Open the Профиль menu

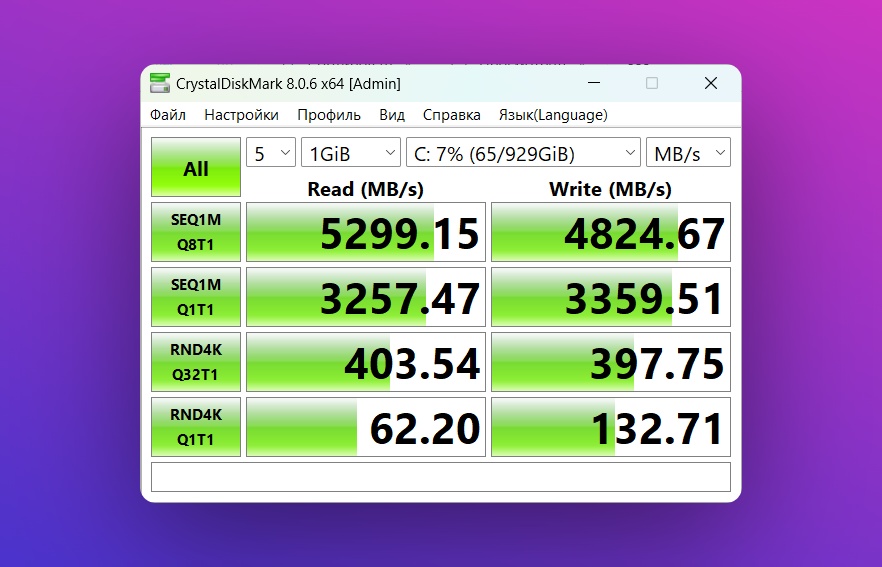pos(328,115)
